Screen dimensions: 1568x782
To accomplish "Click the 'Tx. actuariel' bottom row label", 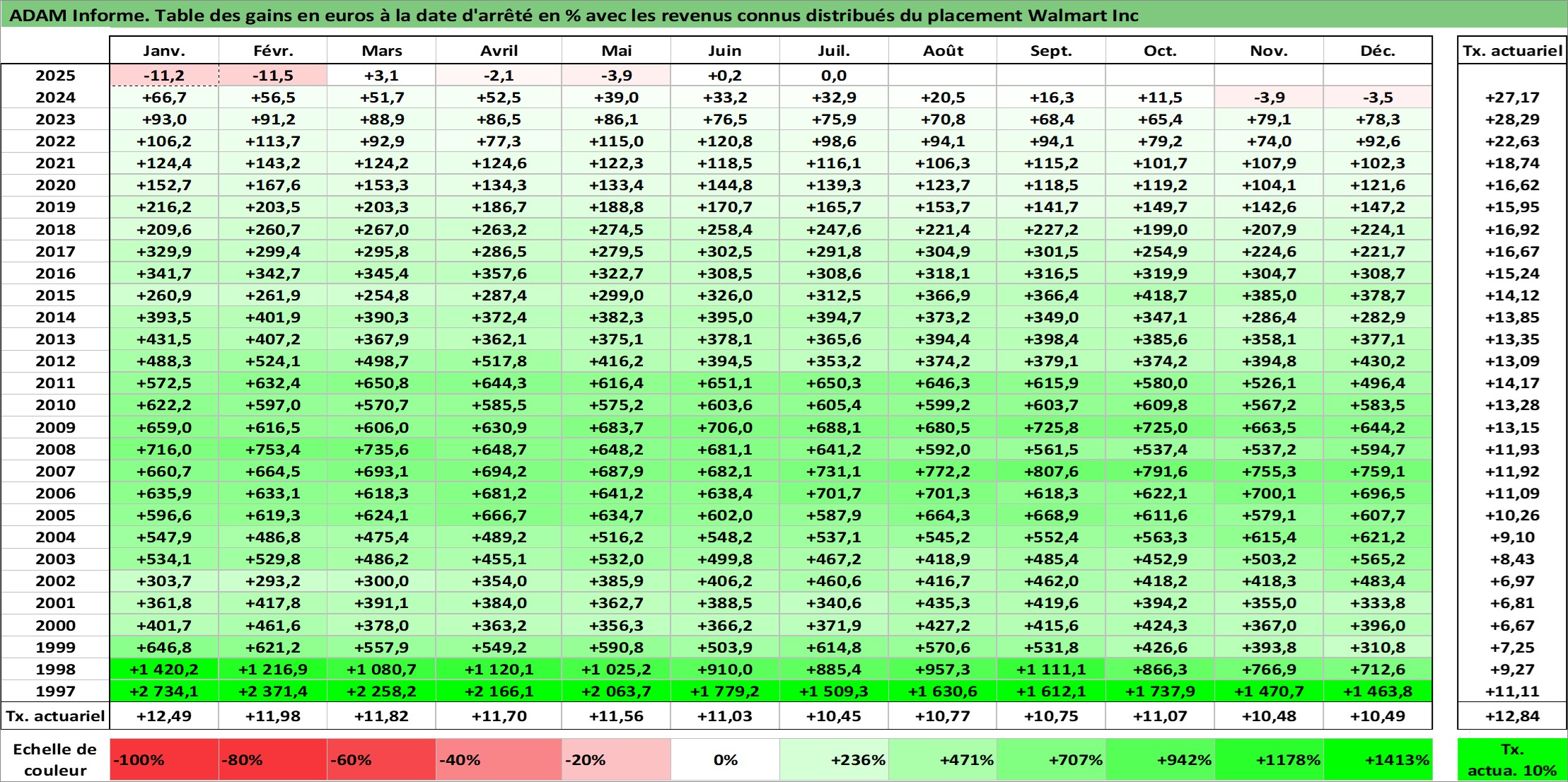I will [55, 716].
